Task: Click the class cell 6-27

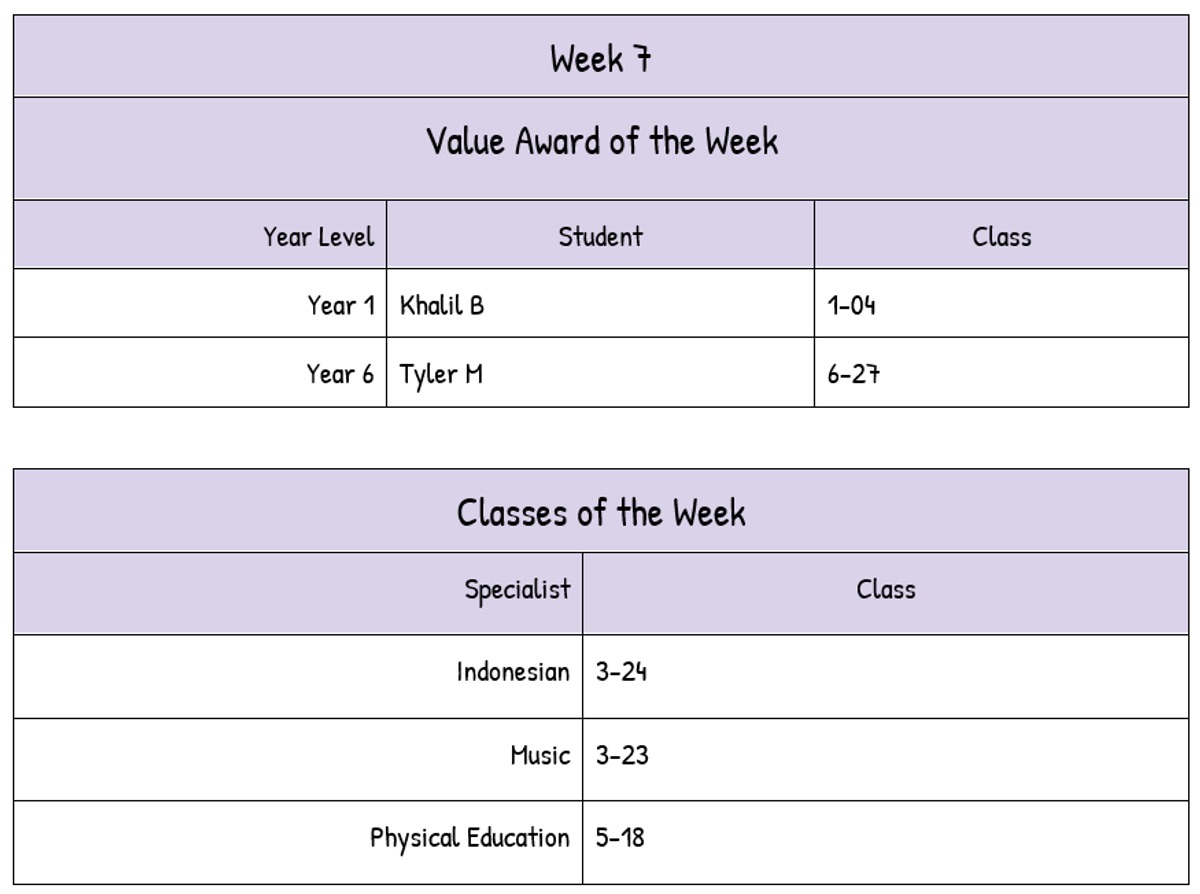Action: click(854, 374)
